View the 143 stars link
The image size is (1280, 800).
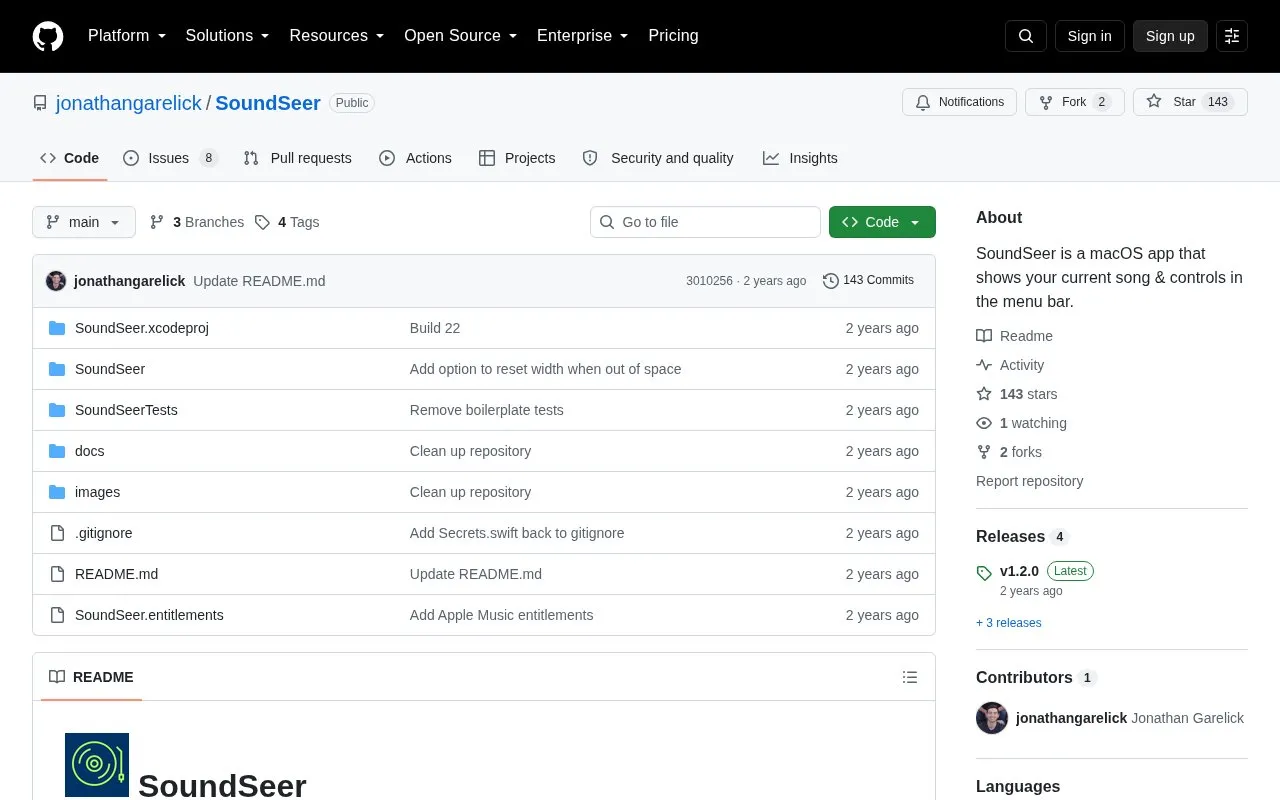pyautogui.click(x=1016, y=394)
